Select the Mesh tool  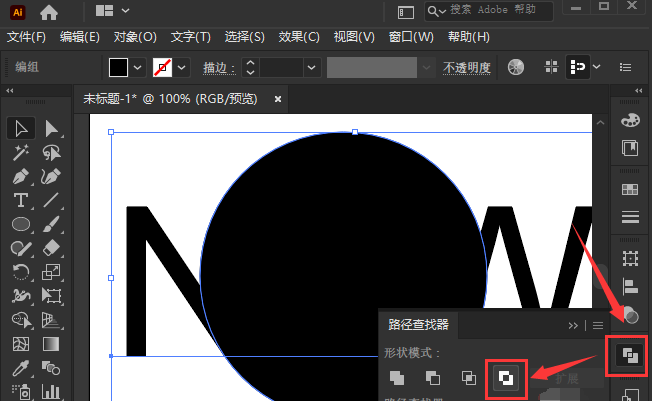21,344
